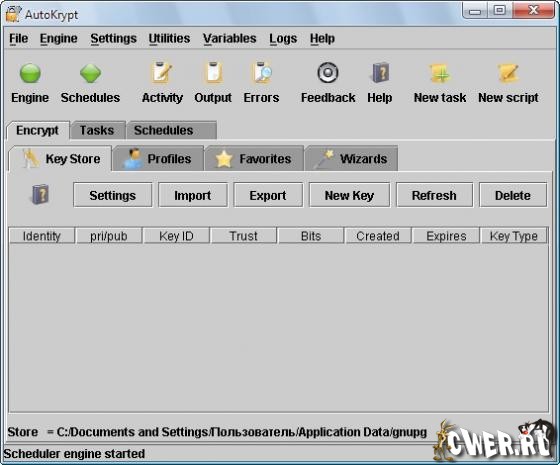Click the Key Store help book icon
Viewport: 560px width, 465px height.
point(40,194)
